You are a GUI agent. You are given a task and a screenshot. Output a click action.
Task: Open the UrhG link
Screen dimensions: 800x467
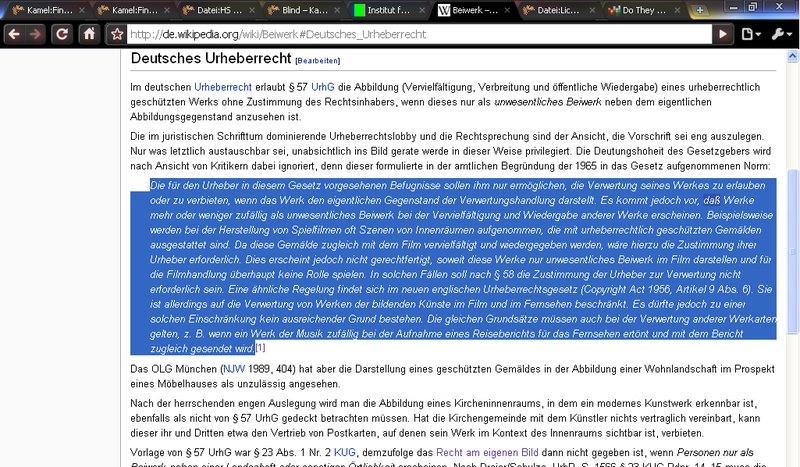click(323, 87)
